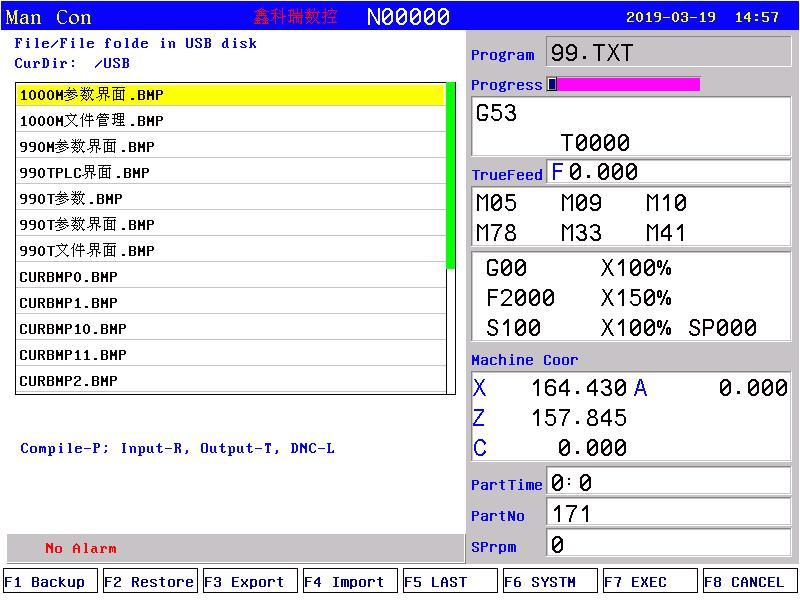Select file 990T文件界面.BMP
The height and width of the screenshot is (600, 800).
(x=231, y=251)
